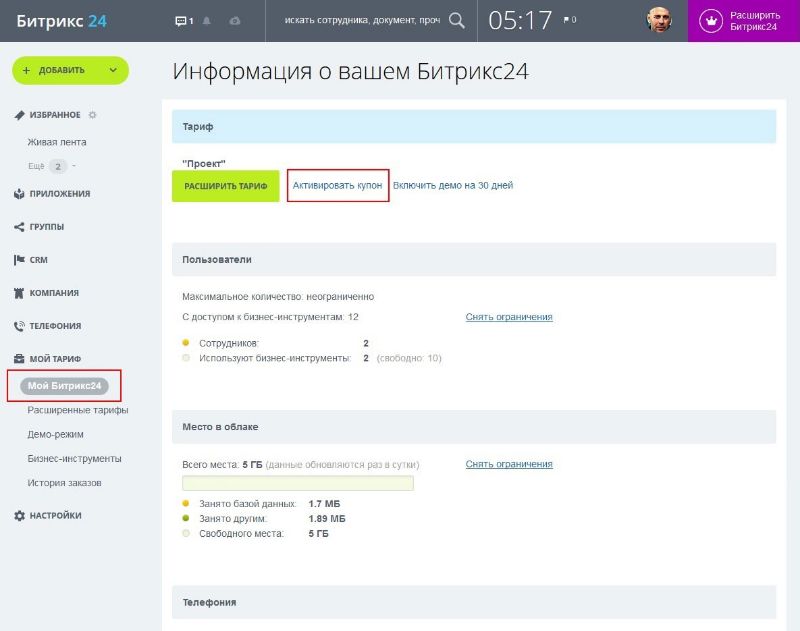Click the flag counter beside clock
The width and height of the screenshot is (800, 631).
[x=570, y=20]
